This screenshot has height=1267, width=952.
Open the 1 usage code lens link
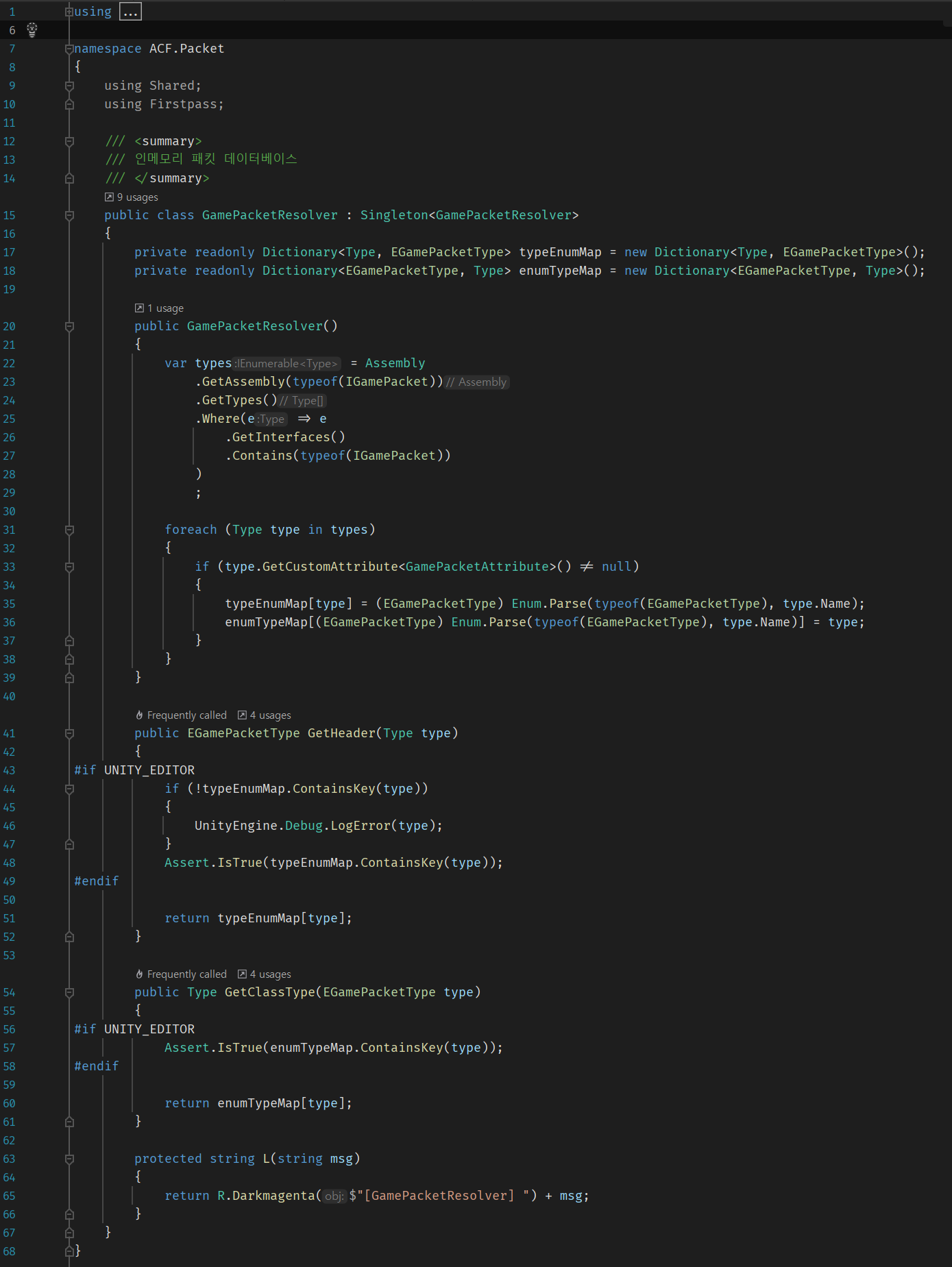point(165,308)
